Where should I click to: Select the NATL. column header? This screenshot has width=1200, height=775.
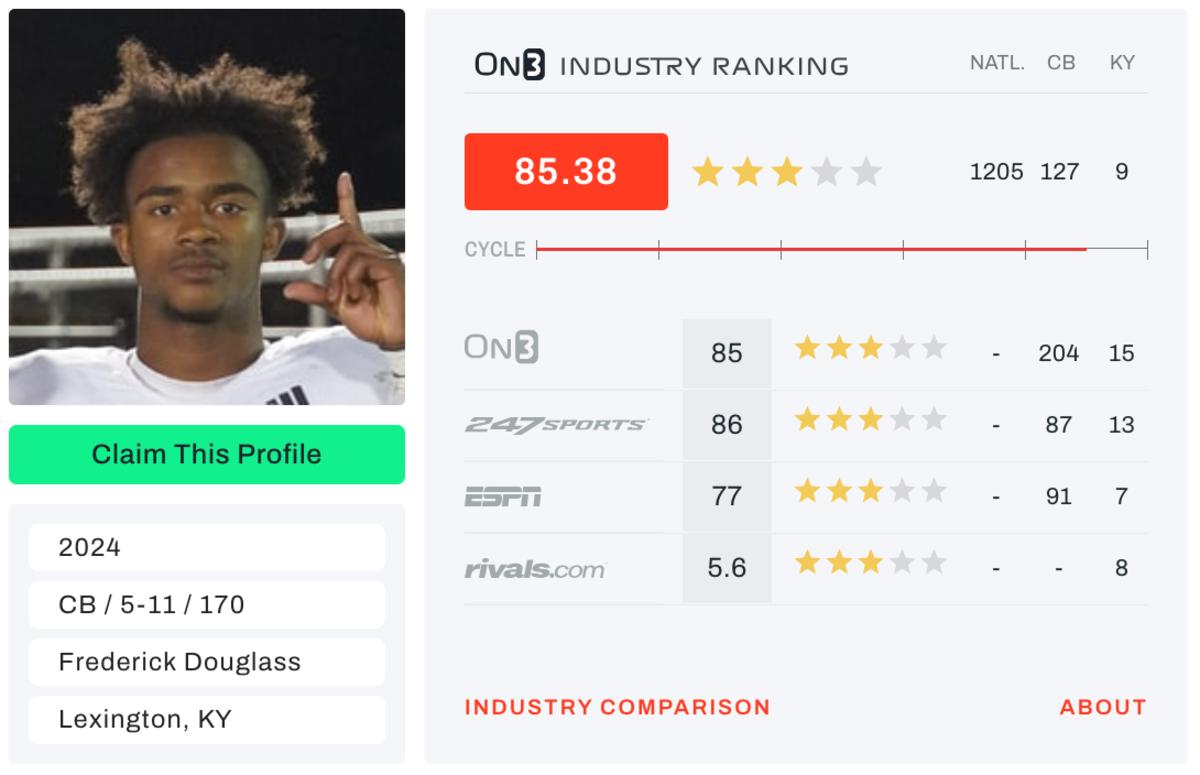coord(997,62)
